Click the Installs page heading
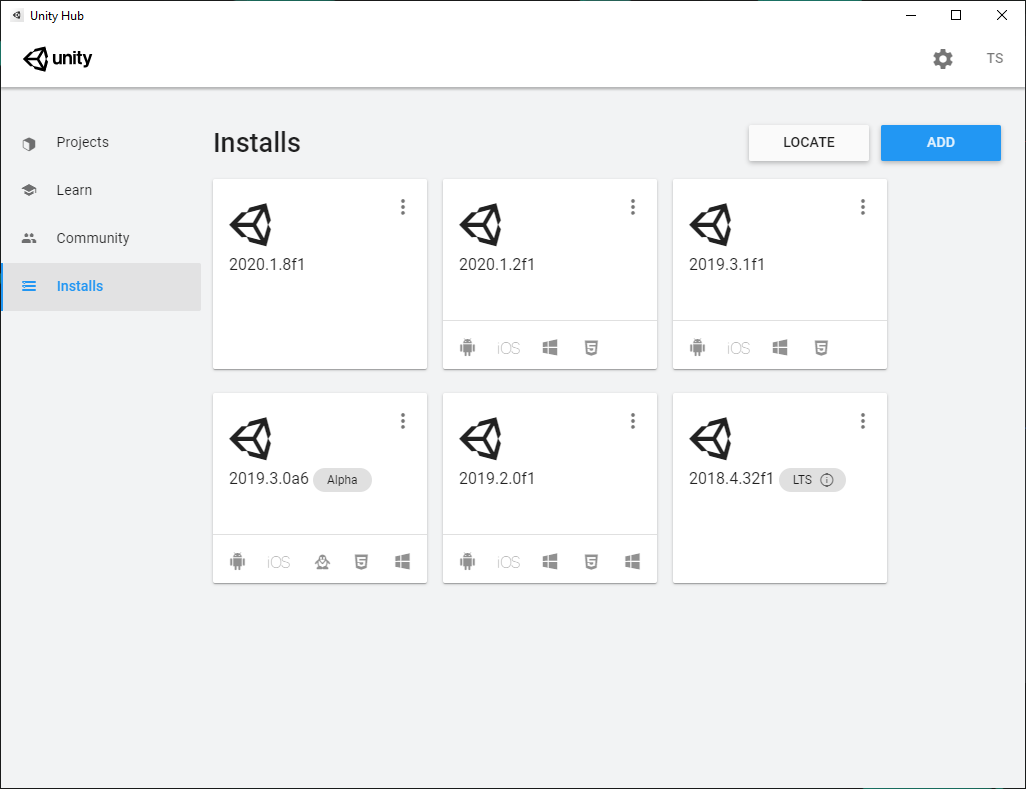The height and width of the screenshot is (789, 1026). (256, 143)
